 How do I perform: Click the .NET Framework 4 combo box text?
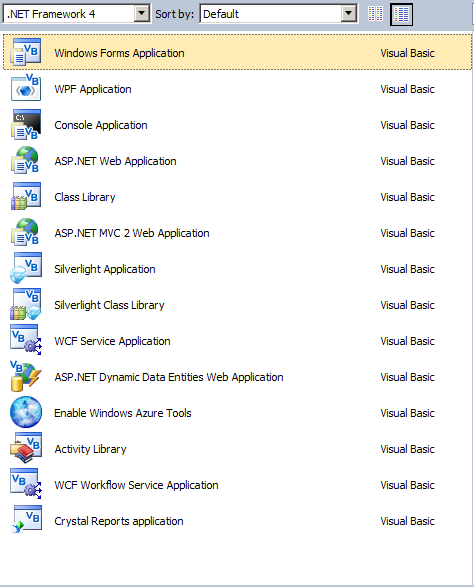(x=51, y=14)
